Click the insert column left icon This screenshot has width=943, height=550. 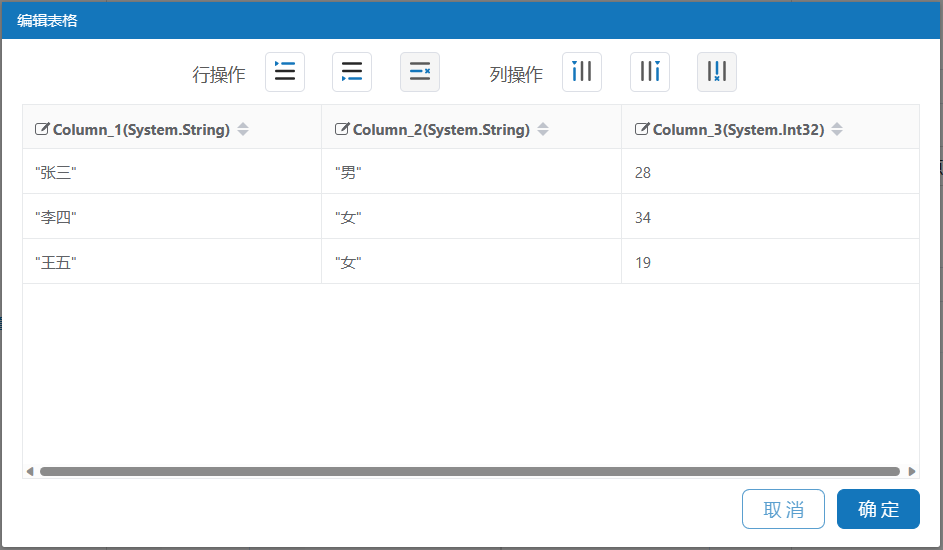(582, 72)
